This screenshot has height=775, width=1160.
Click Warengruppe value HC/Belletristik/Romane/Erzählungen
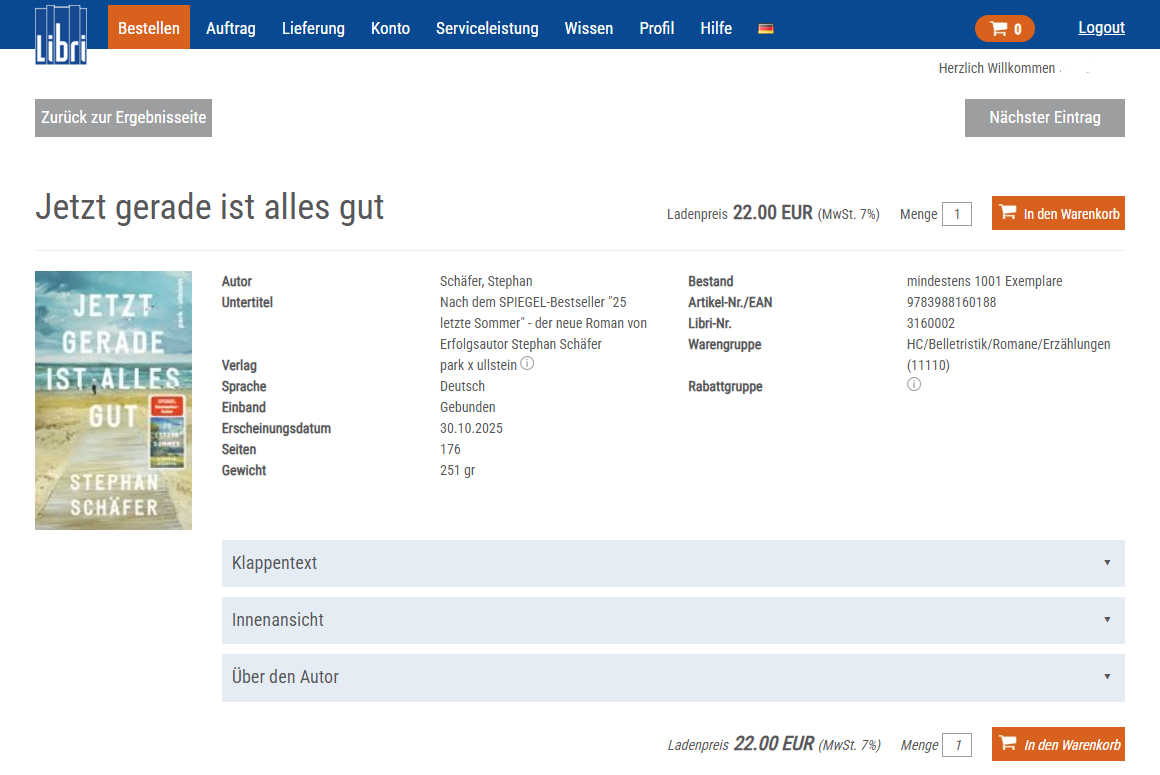[1008, 344]
